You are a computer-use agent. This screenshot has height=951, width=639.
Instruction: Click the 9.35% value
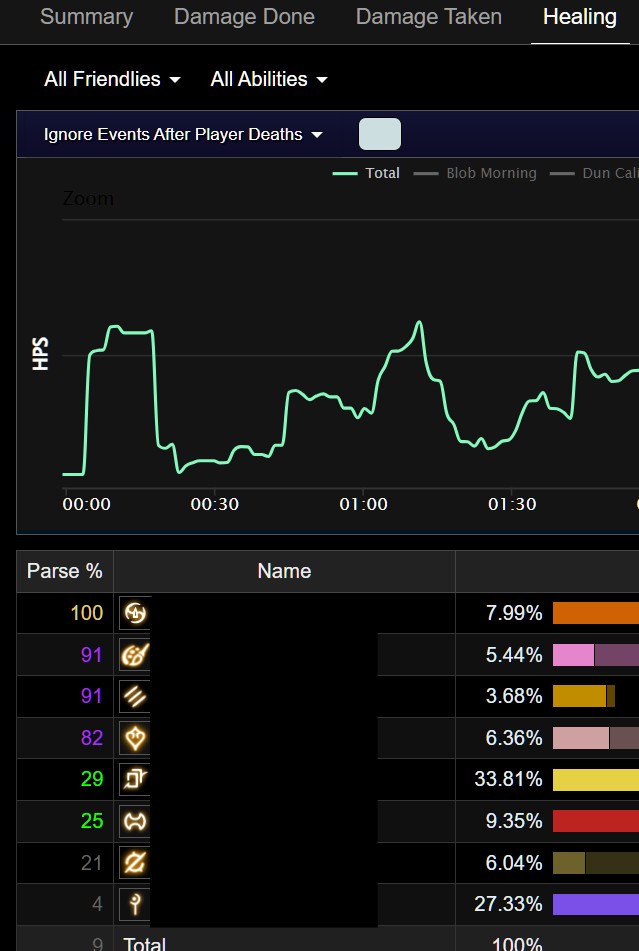pyautogui.click(x=514, y=821)
